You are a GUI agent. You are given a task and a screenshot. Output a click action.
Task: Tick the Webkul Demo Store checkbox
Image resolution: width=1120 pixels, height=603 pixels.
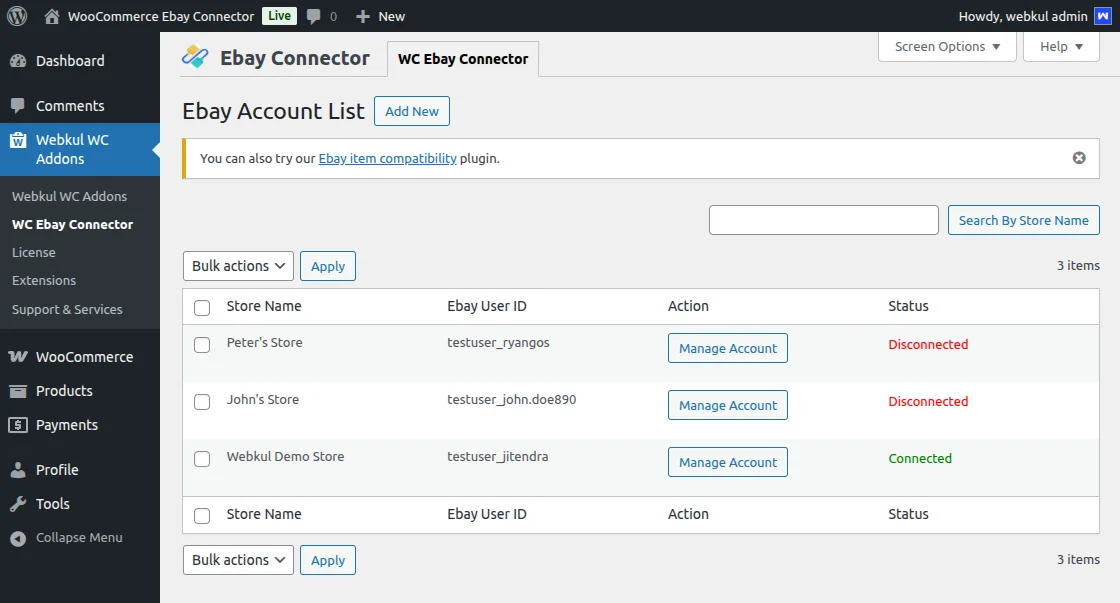pos(202,459)
